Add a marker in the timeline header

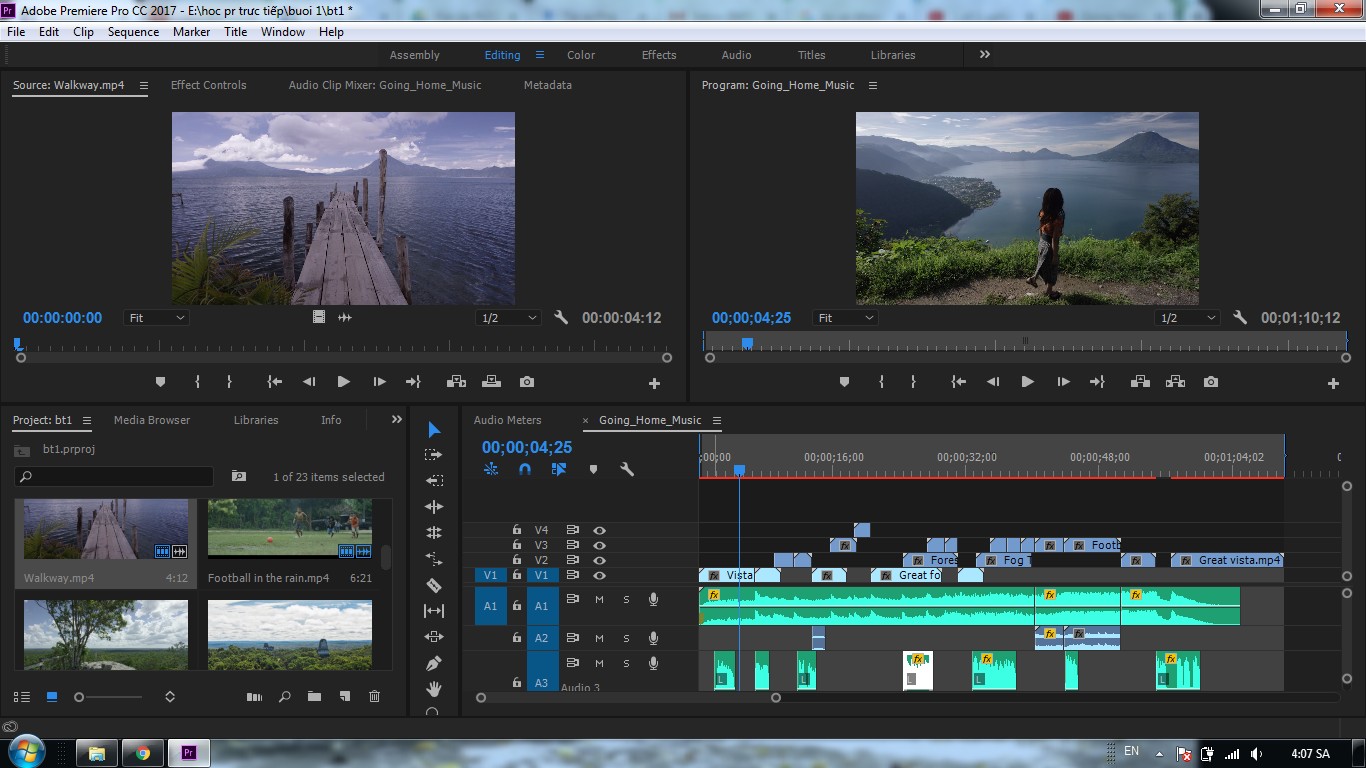(593, 469)
